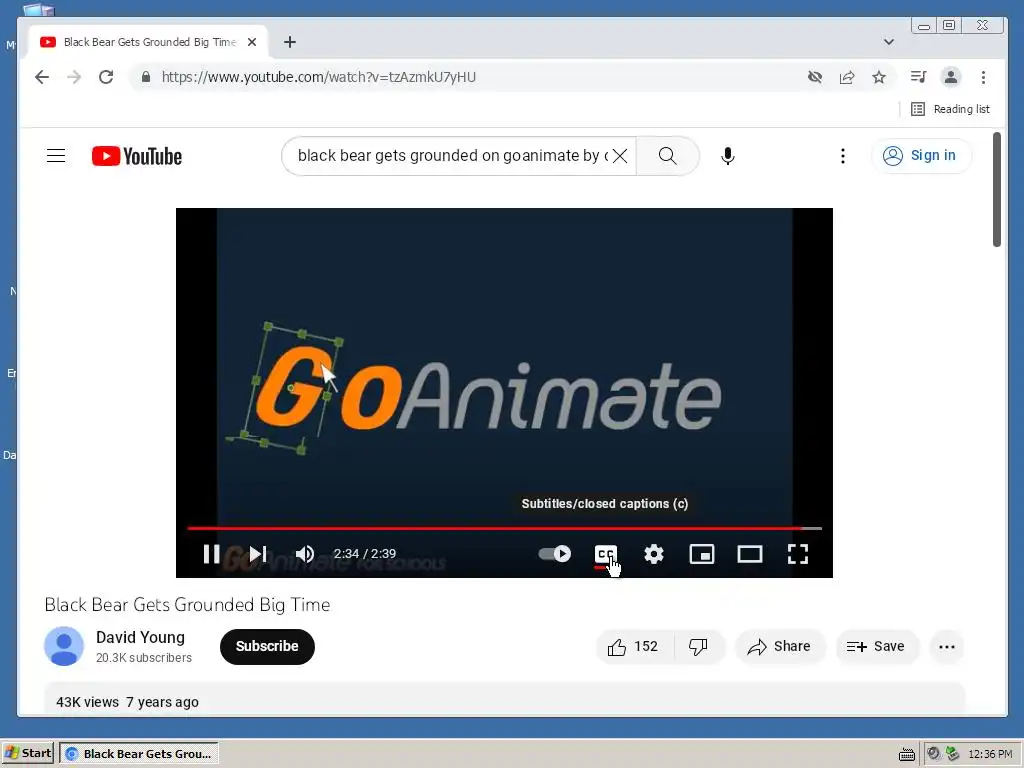The height and width of the screenshot is (768, 1024).
Task: Open the Chrome profile avatar menu
Action: coord(951,77)
